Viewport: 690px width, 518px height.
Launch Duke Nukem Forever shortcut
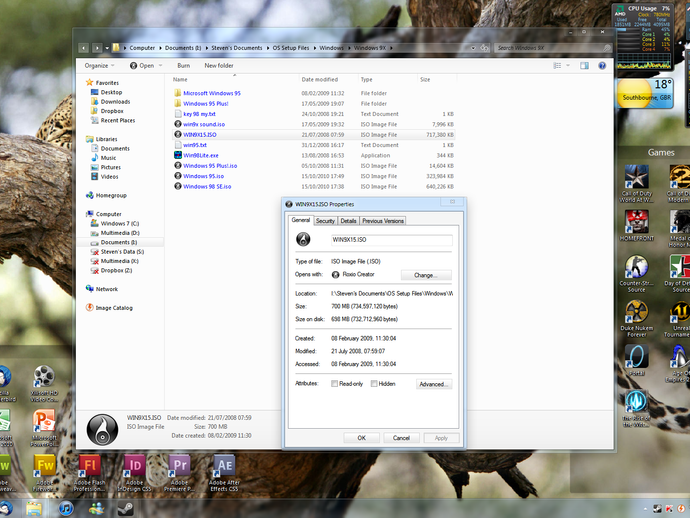tap(636, 319)
